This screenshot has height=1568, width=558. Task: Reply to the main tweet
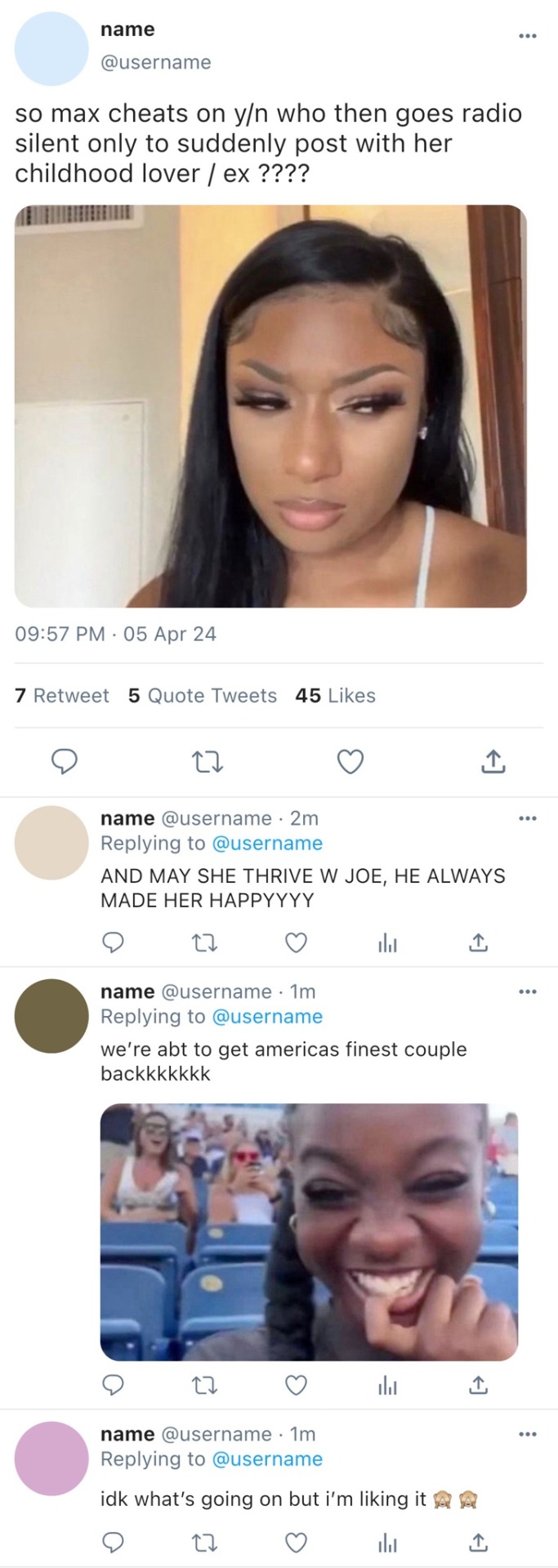tap(65, 762)
